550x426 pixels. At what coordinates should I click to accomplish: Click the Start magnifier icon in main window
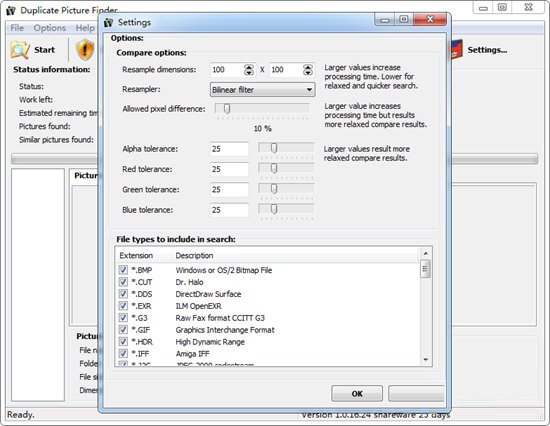[20, 50]
